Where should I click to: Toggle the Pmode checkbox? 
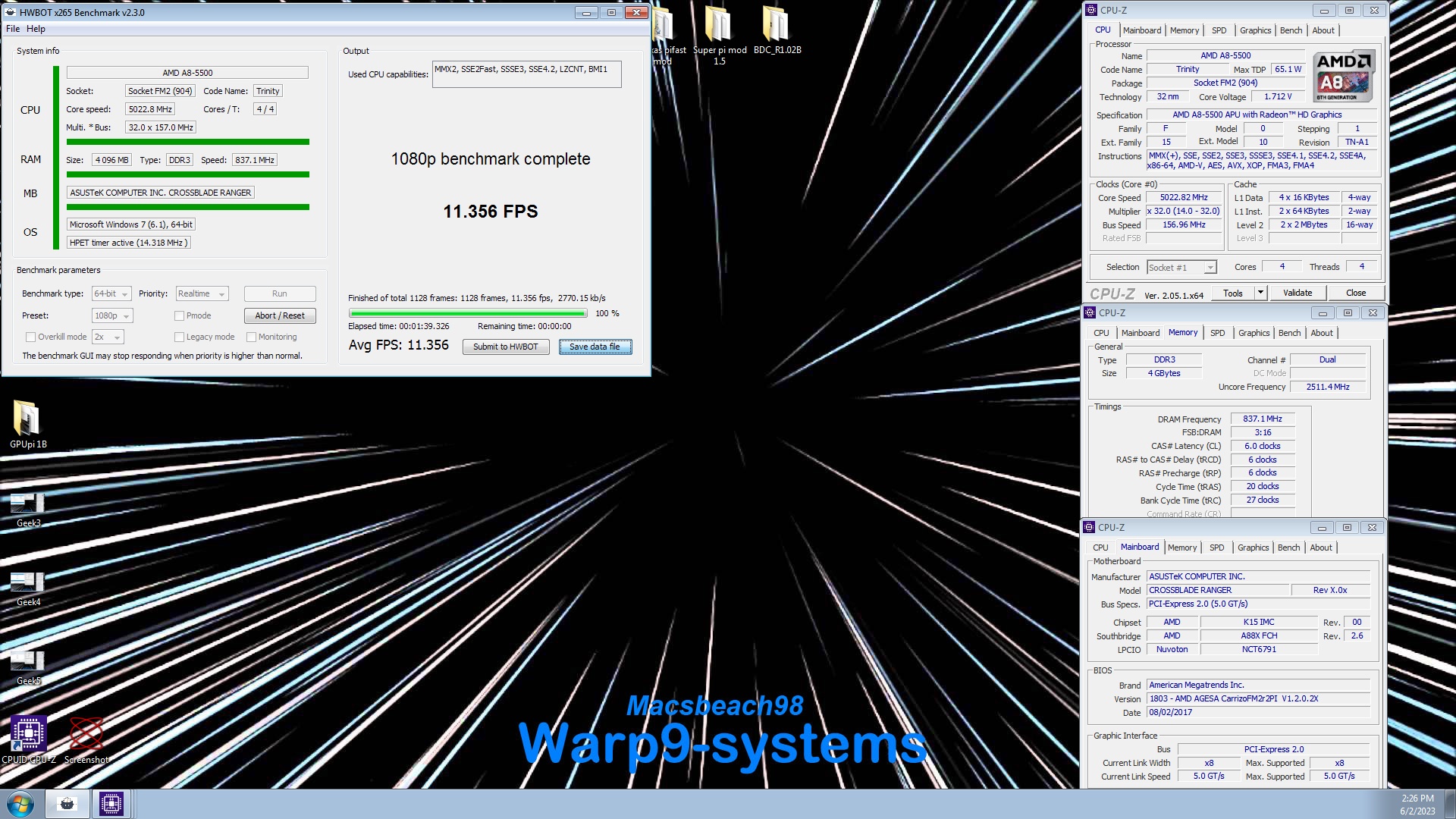coord(179,315)
